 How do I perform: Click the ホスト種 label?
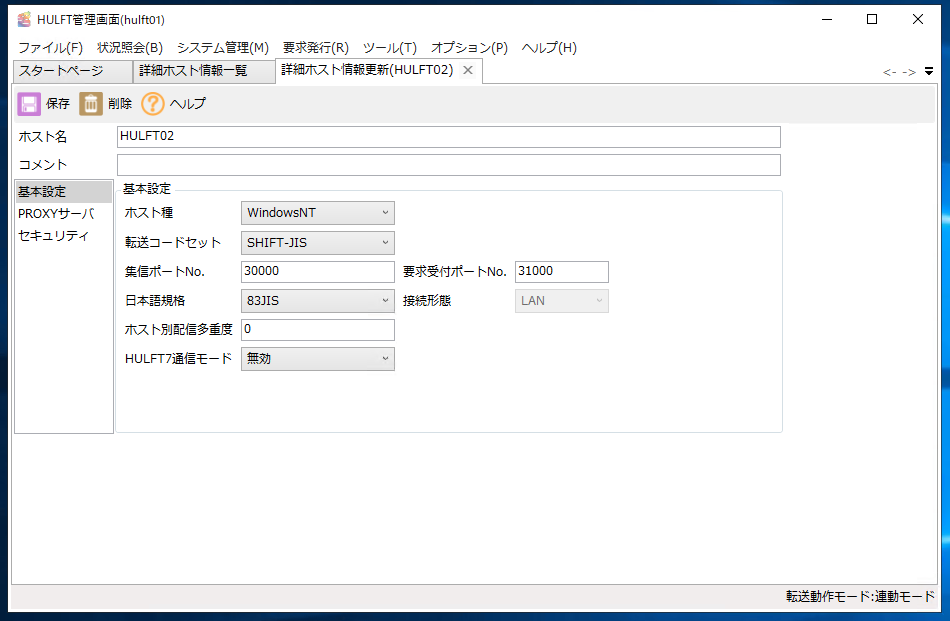(149, 213)
